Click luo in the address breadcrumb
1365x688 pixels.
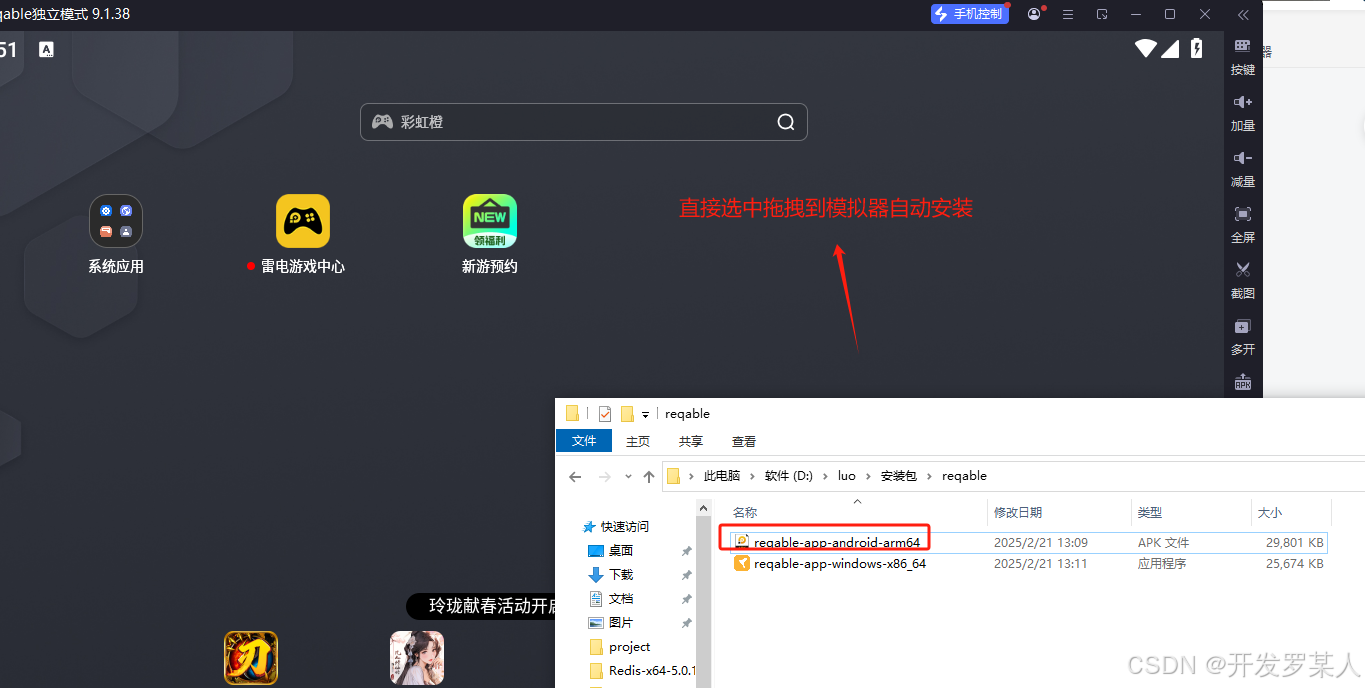click(847, 476)
